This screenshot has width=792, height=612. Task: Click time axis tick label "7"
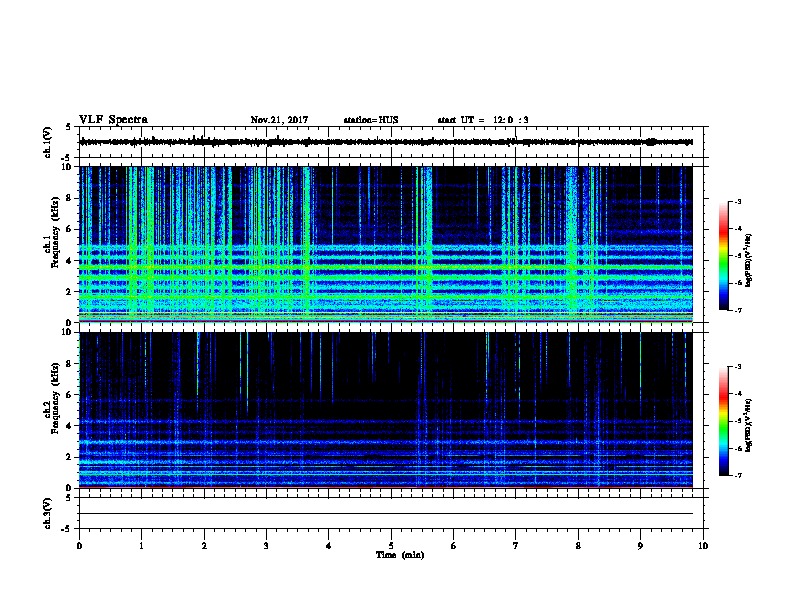coord(516,545)
